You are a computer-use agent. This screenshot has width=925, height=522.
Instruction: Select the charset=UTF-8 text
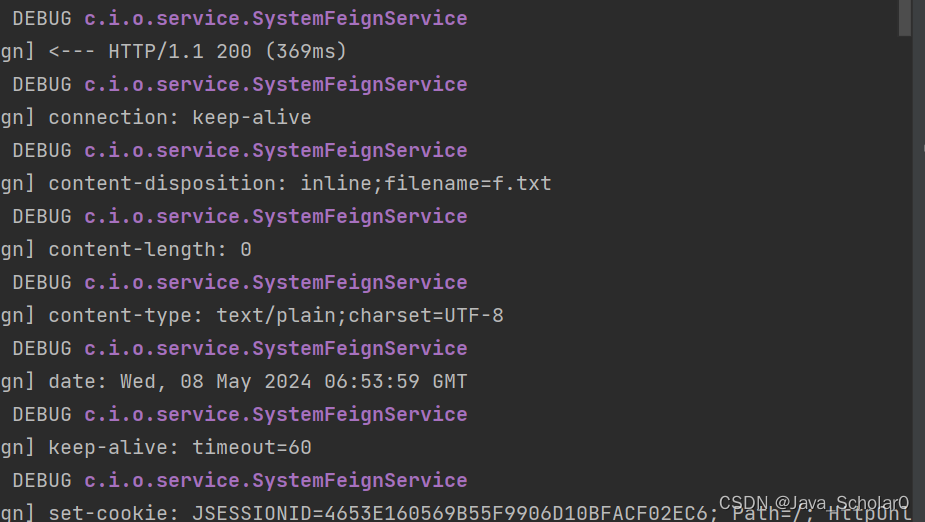click(x=426, y=316)
